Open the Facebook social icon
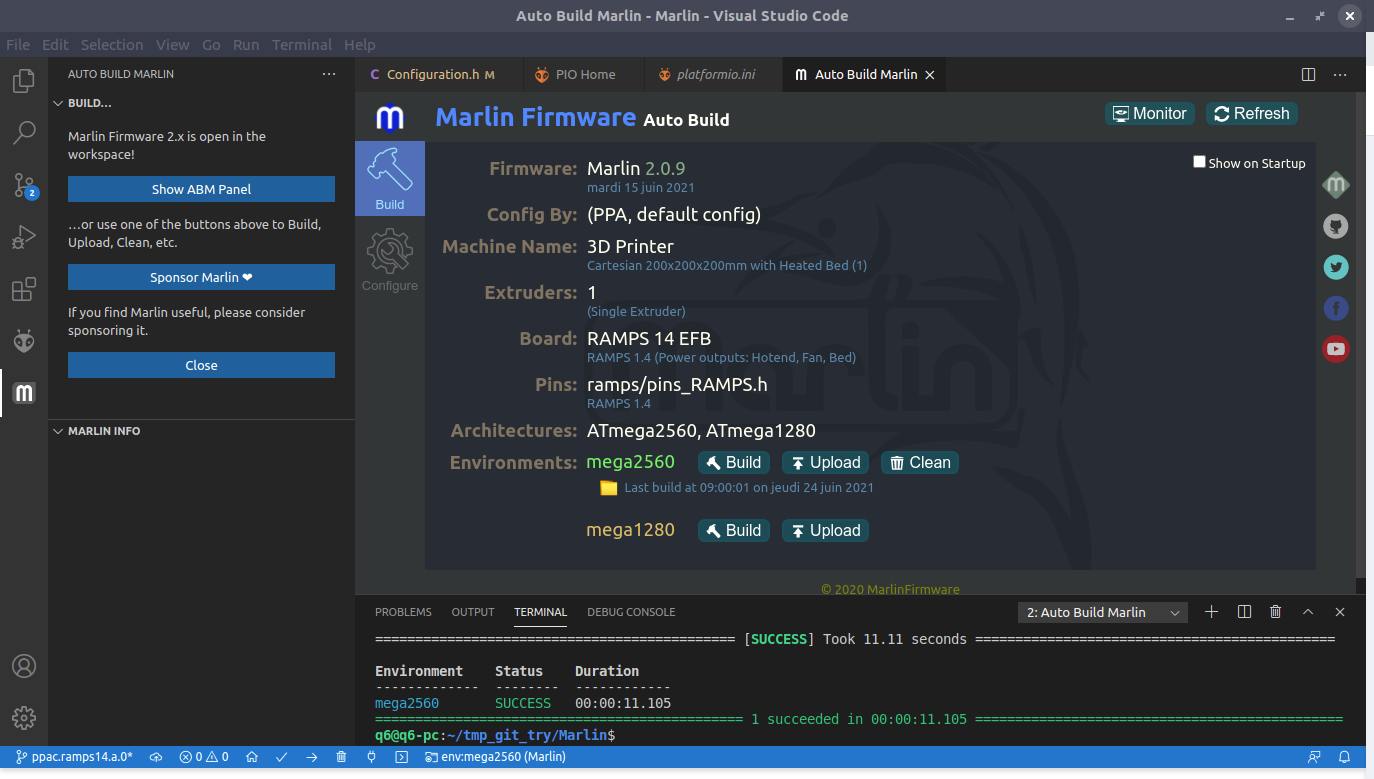The image size is (1374, 779). [1336, 308]
